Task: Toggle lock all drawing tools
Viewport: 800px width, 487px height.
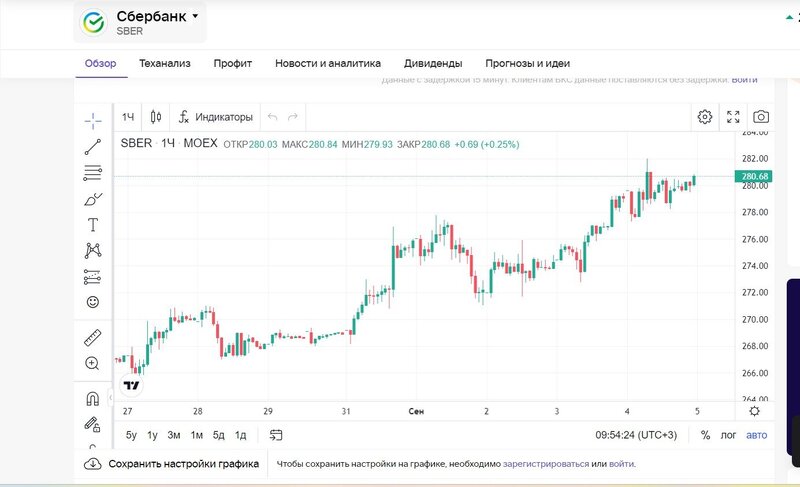Action: click(x=92, y=424)
